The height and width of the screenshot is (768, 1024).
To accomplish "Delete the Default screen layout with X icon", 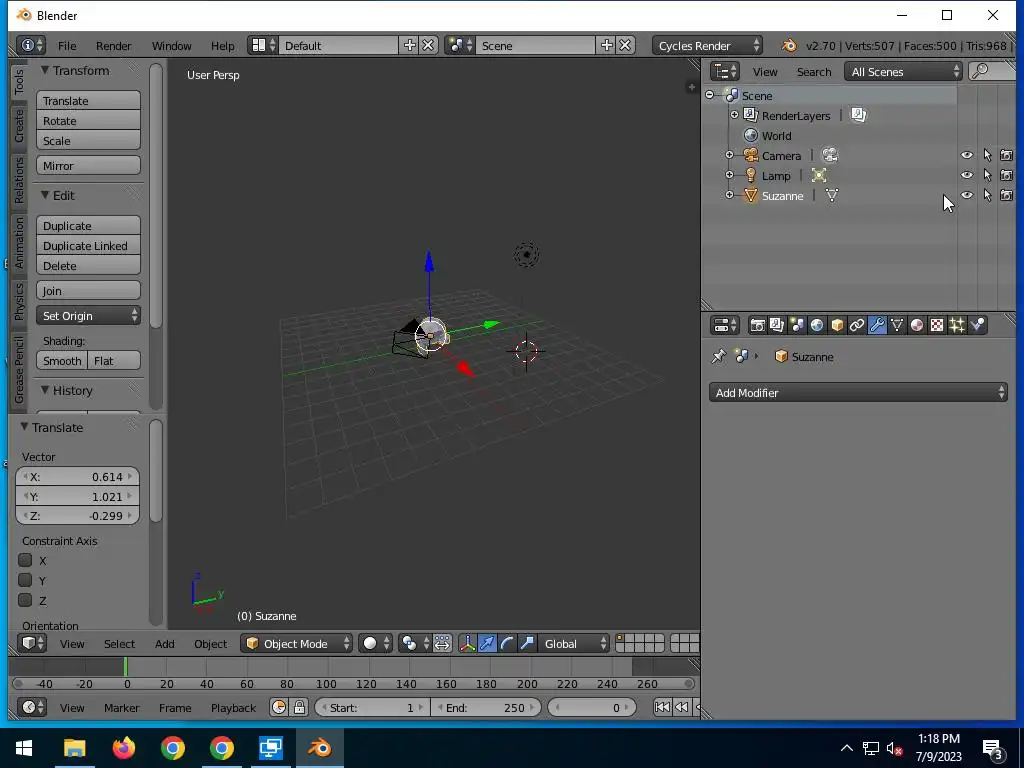I will 428,45.
